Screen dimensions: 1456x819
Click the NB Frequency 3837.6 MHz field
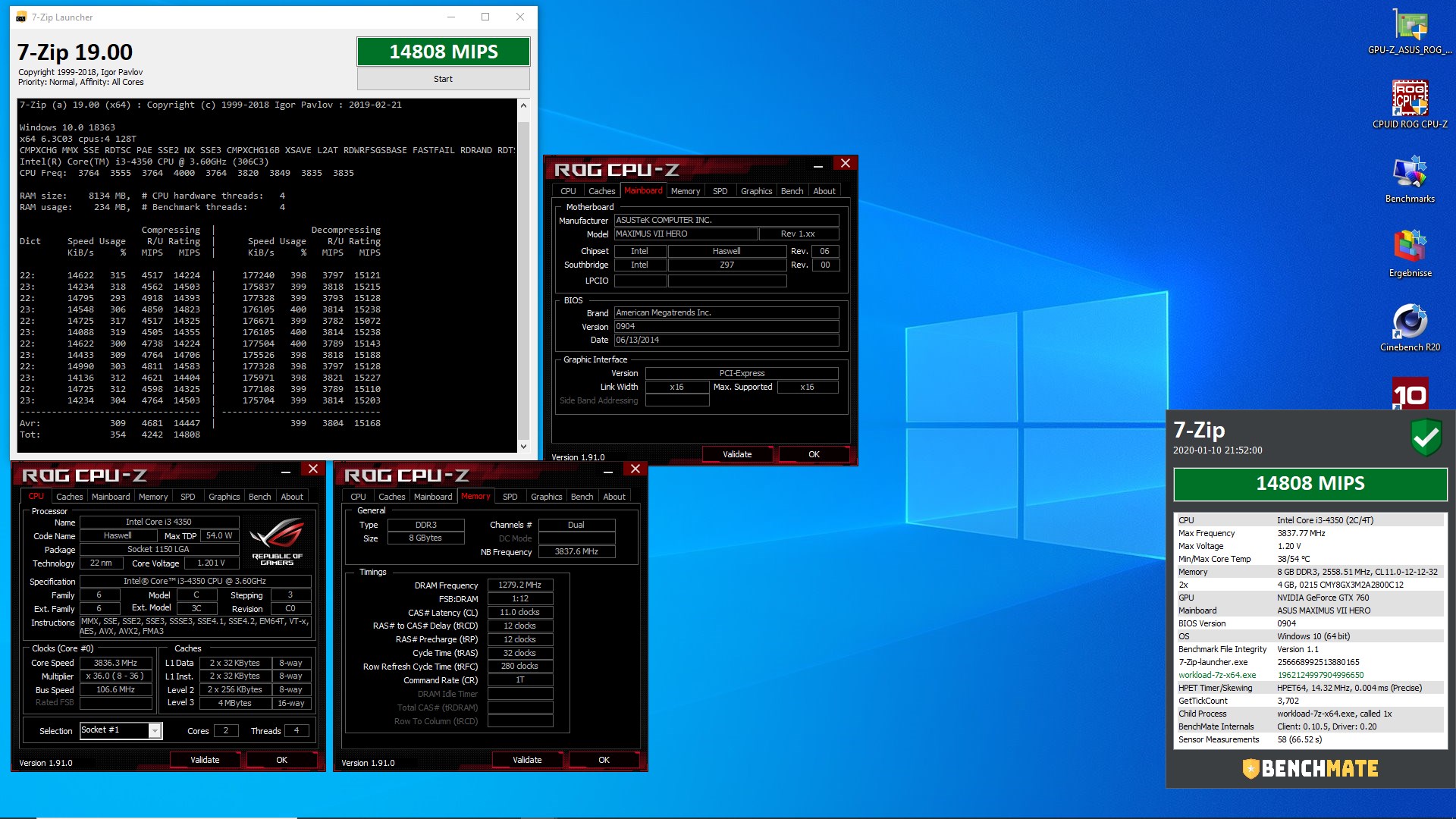click(x=576, y=552)
